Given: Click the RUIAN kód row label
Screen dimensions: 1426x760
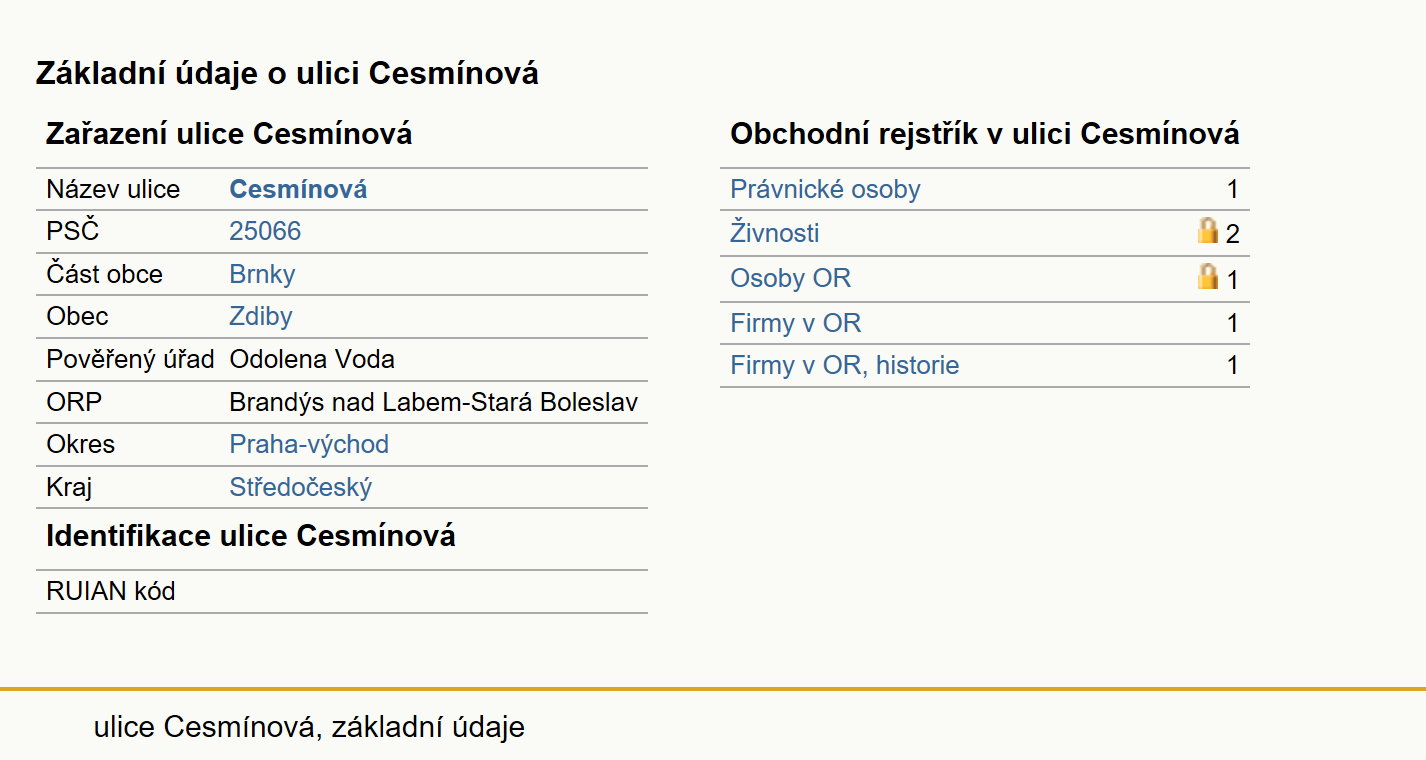Looking at the screenshot, I should pos(111,591).
